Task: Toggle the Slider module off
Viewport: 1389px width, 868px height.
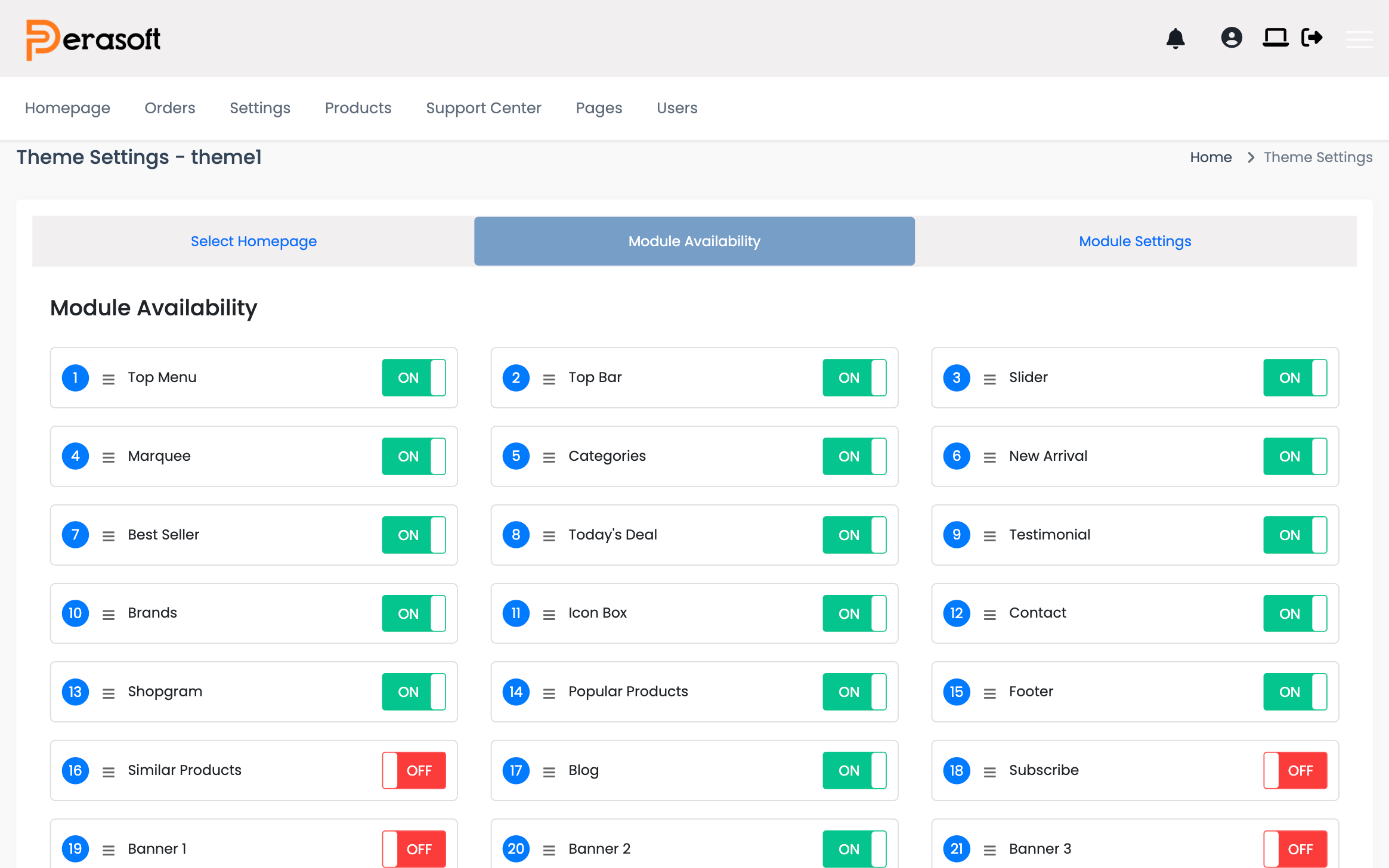Action: coord(1295,377)
